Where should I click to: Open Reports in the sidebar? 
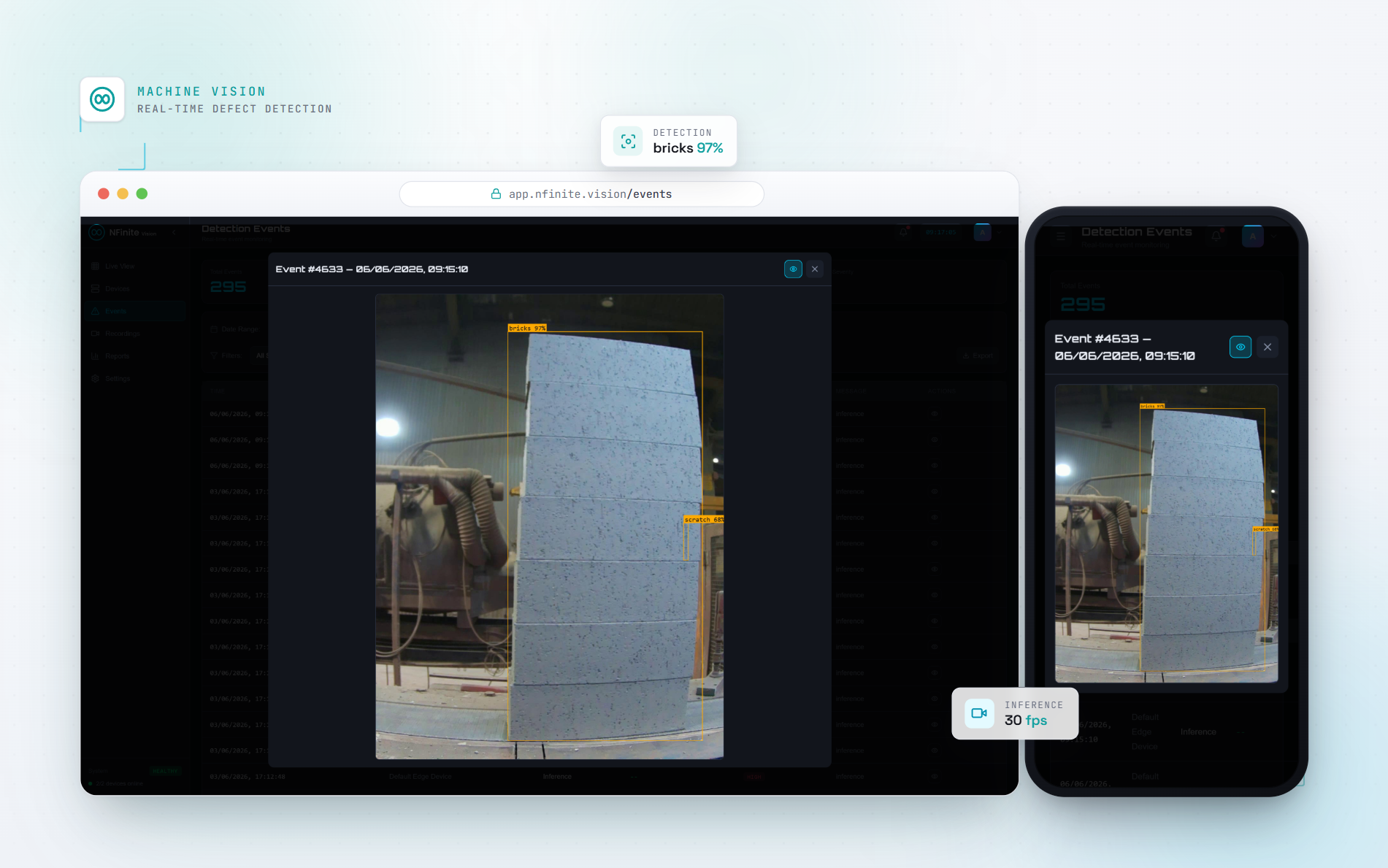(136, 356)
